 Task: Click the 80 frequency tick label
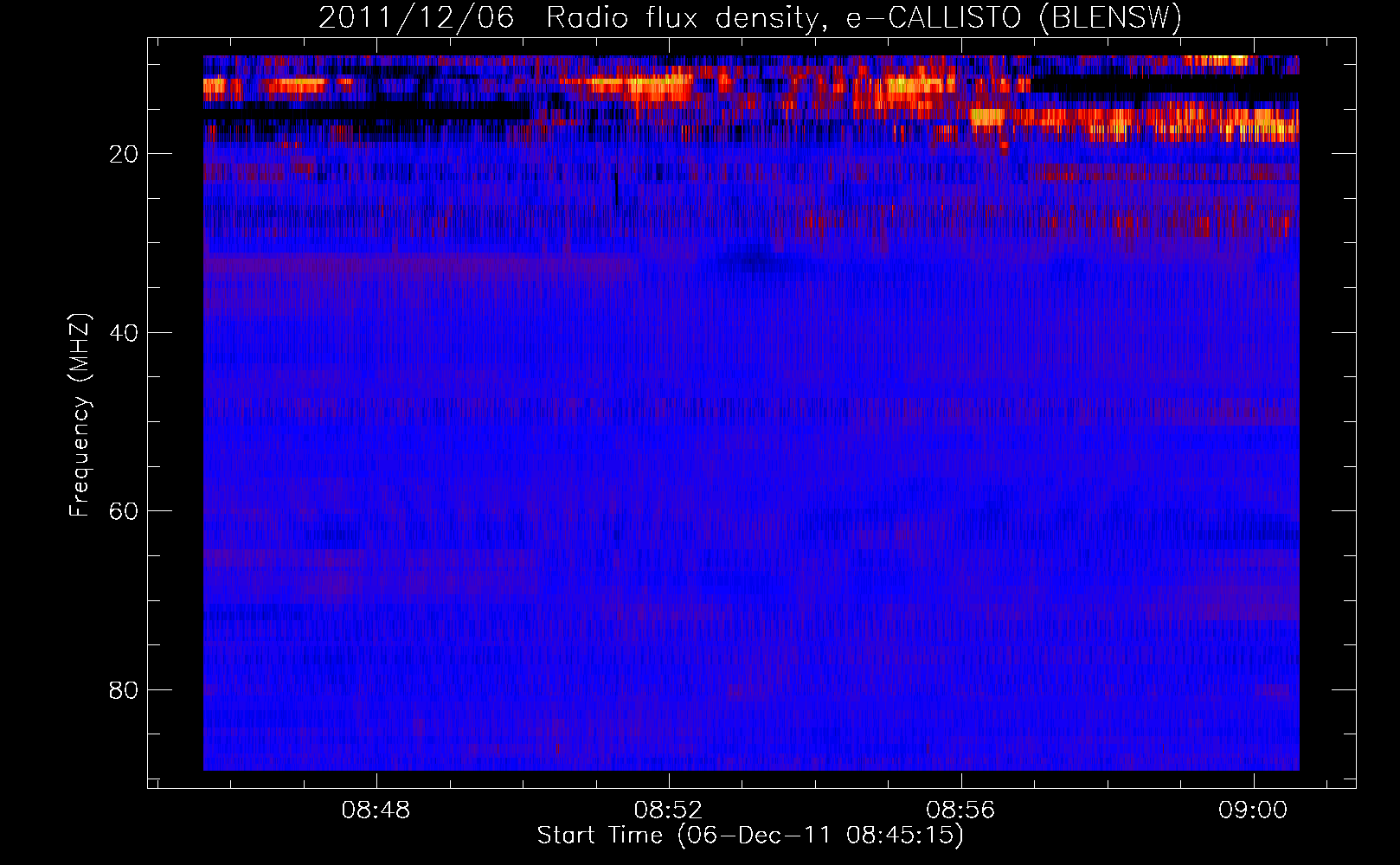[x=124, y=690]
